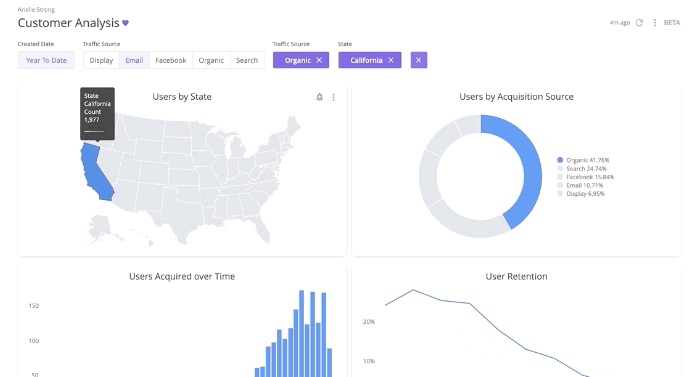
Task: Reload dashboard with the refresh icon
Action: (x=639, y=23)
